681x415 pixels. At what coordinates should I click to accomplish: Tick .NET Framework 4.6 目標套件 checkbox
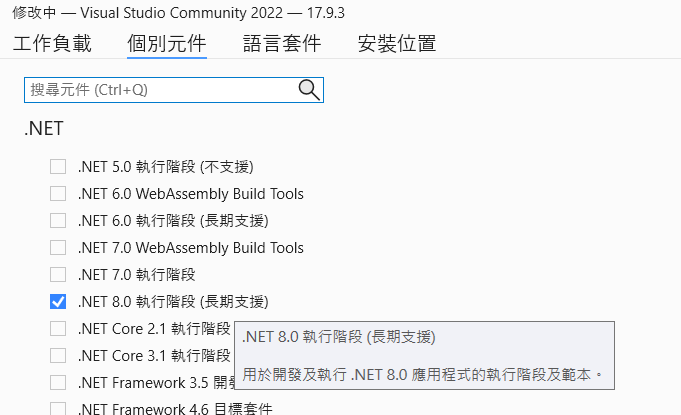click(58, 408)
